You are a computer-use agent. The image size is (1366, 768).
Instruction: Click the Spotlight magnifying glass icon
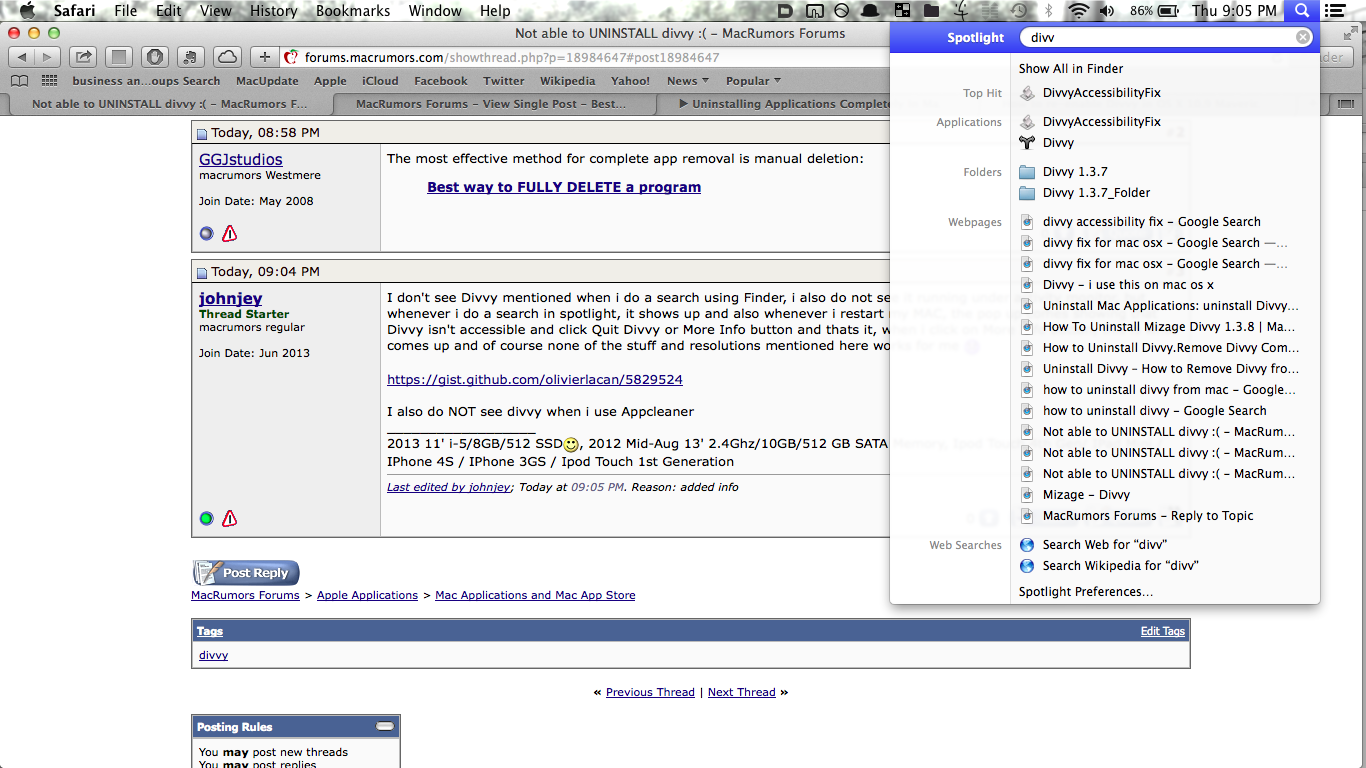click(x=1301, y=11)
